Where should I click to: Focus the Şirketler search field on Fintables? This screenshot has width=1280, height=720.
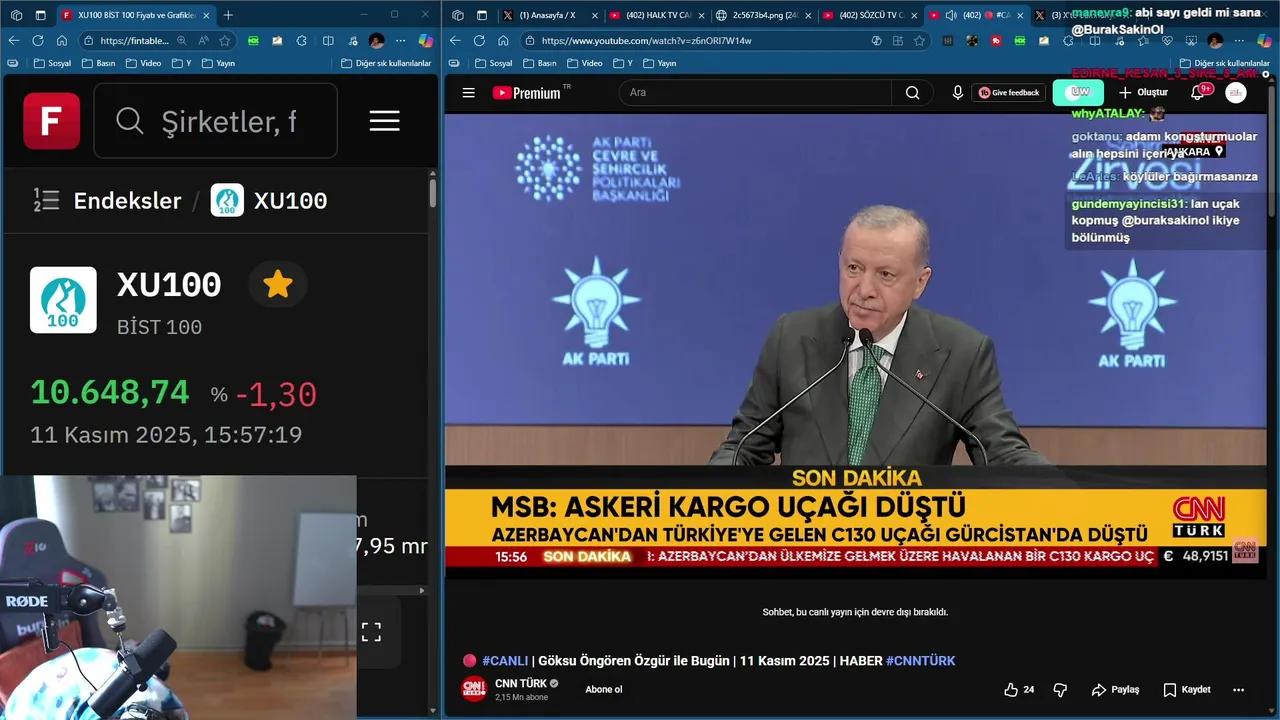[x=216, y=121]
